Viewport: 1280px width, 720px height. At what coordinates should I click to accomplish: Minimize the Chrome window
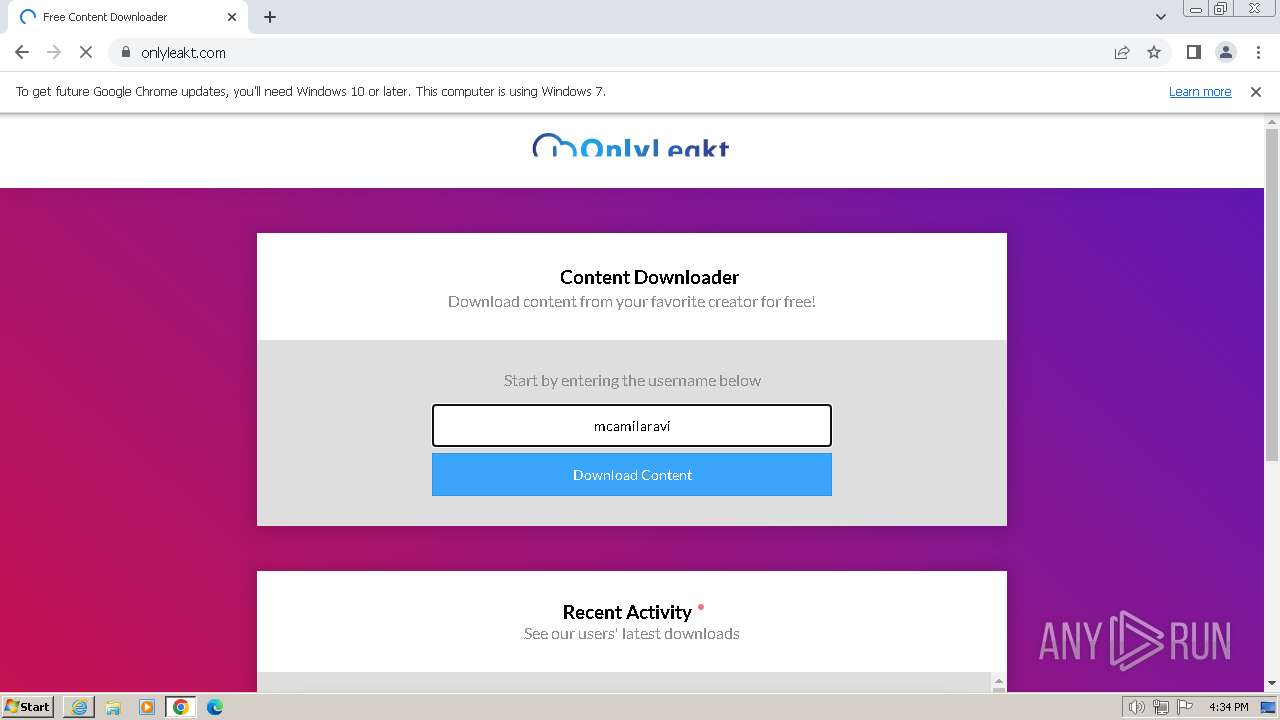point(1195,9)
